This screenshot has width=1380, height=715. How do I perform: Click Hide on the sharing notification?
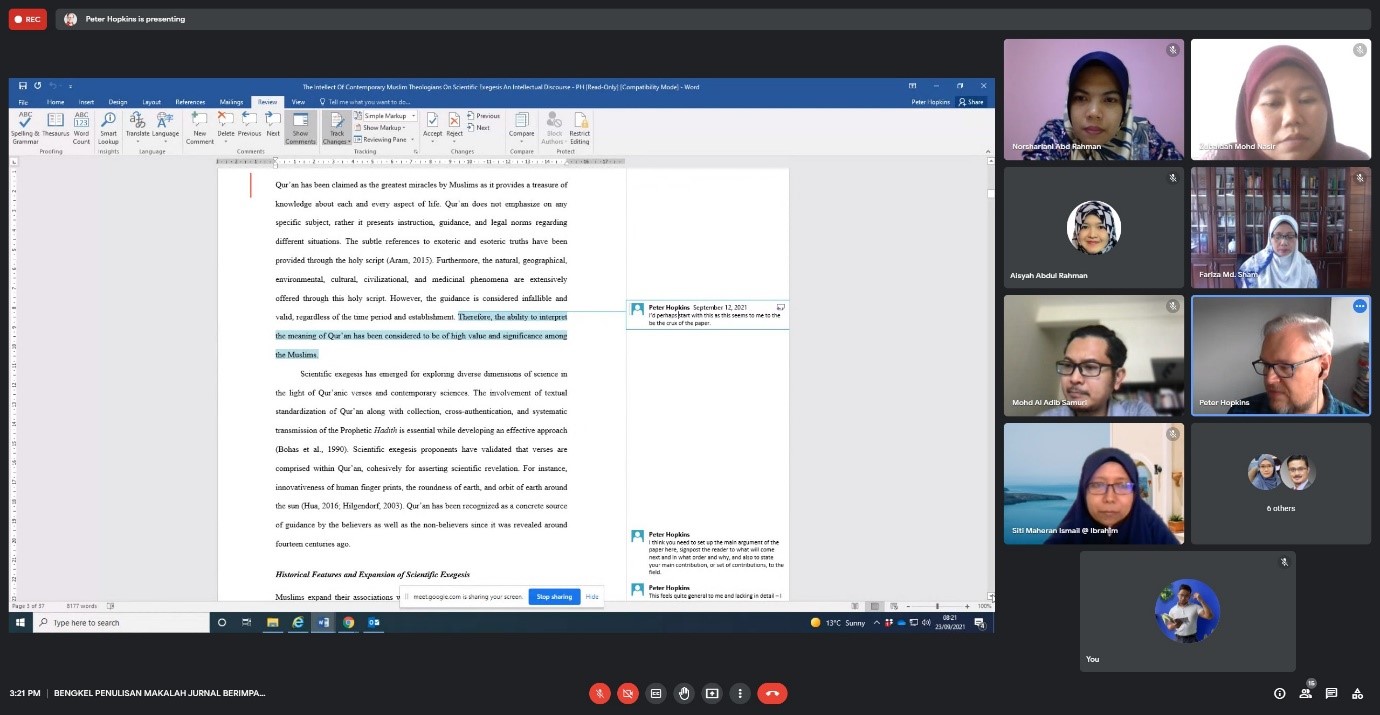pyautogui.click(x=592, y=597)
